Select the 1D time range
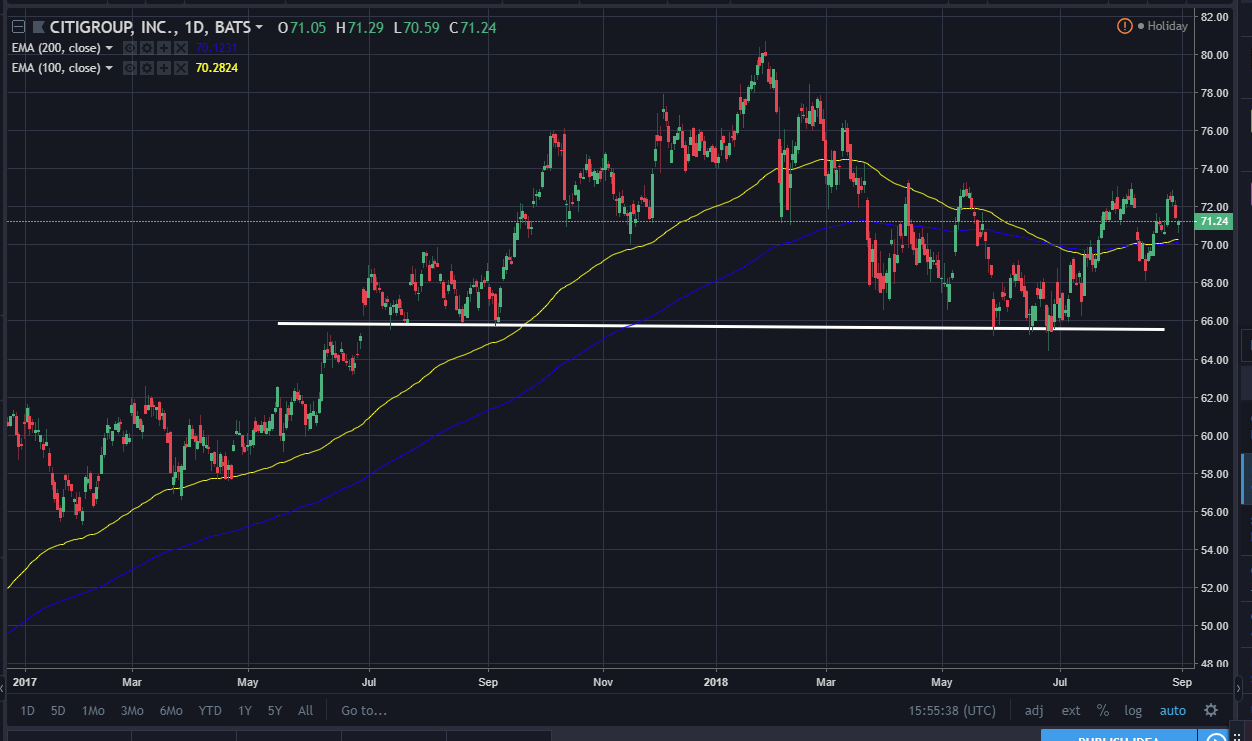The image size is (1252, 741). (x=28, y=711)
